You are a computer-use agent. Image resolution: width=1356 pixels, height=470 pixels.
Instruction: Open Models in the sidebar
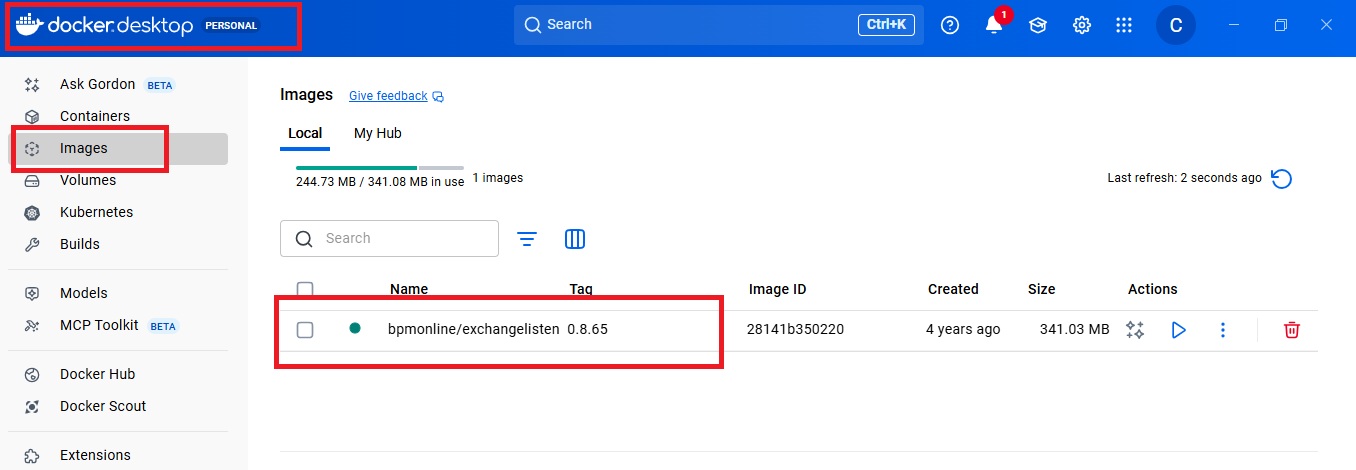(118, 293)
